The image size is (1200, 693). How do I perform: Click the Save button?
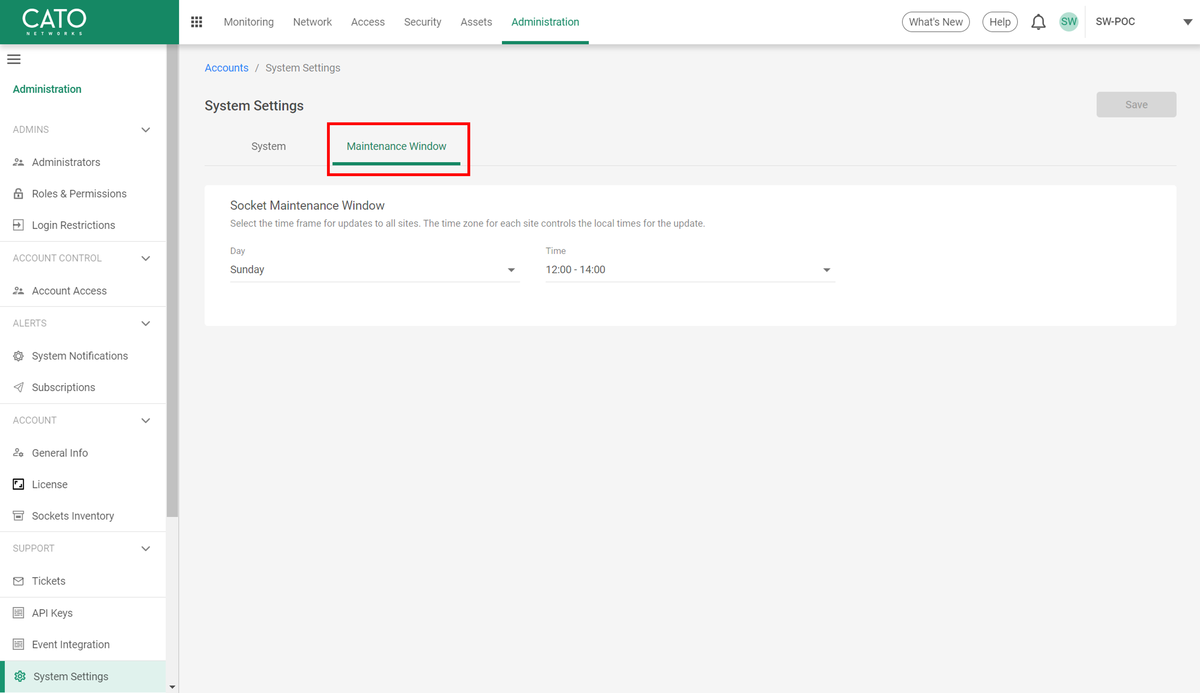point(1136,104)
